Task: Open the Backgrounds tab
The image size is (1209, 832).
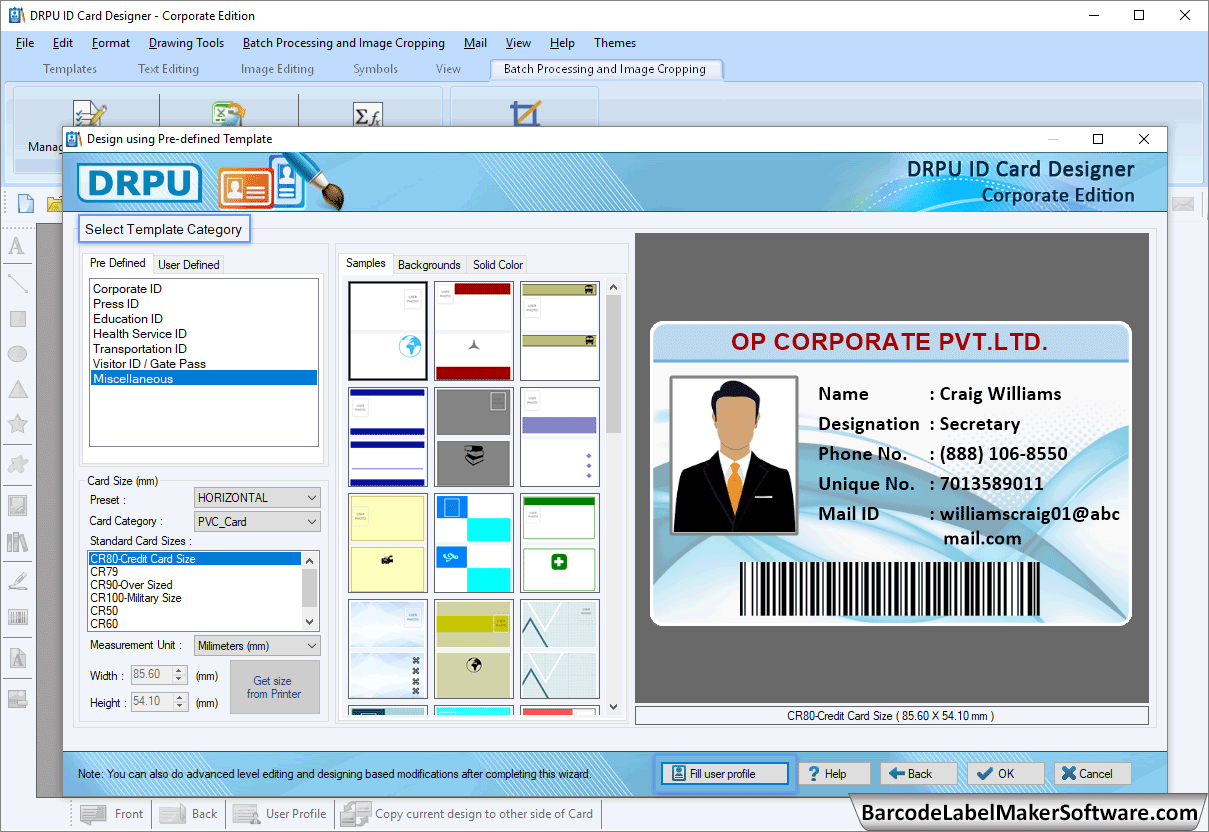Action: coord(429,264)
